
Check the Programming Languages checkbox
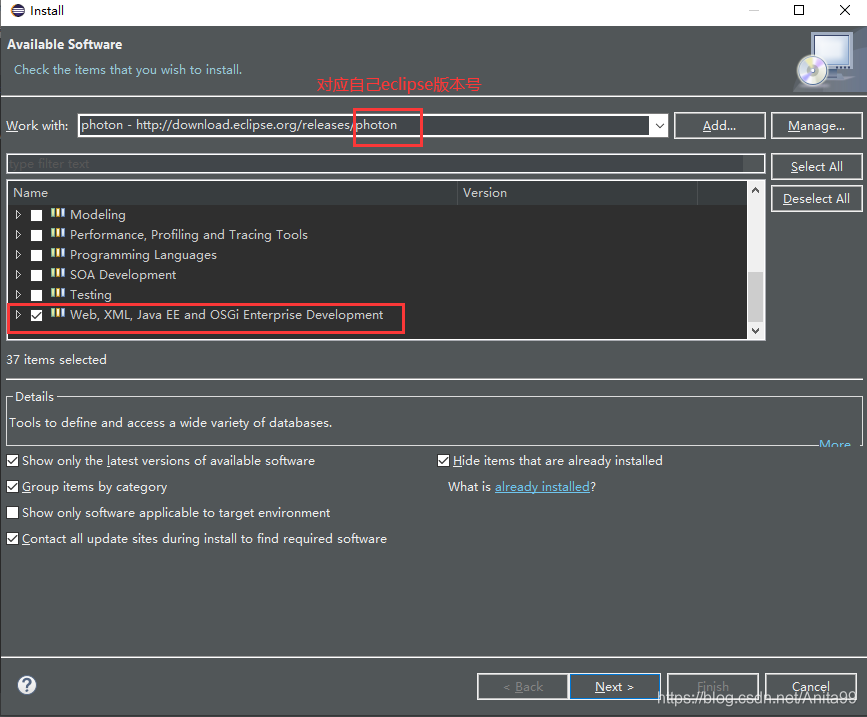(36, 255)
